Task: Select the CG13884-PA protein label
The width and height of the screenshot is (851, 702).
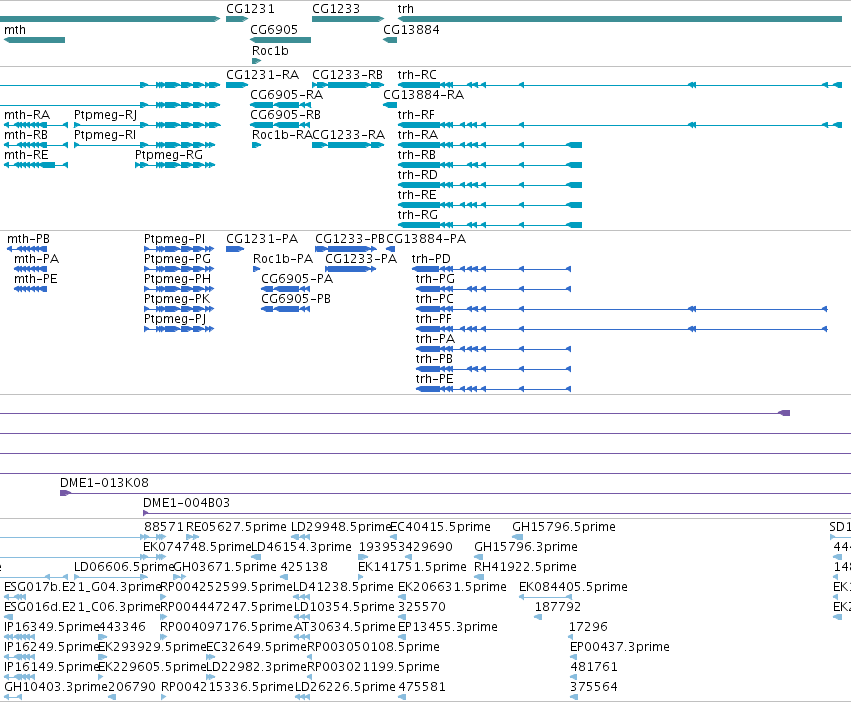Action: (426, 239)
